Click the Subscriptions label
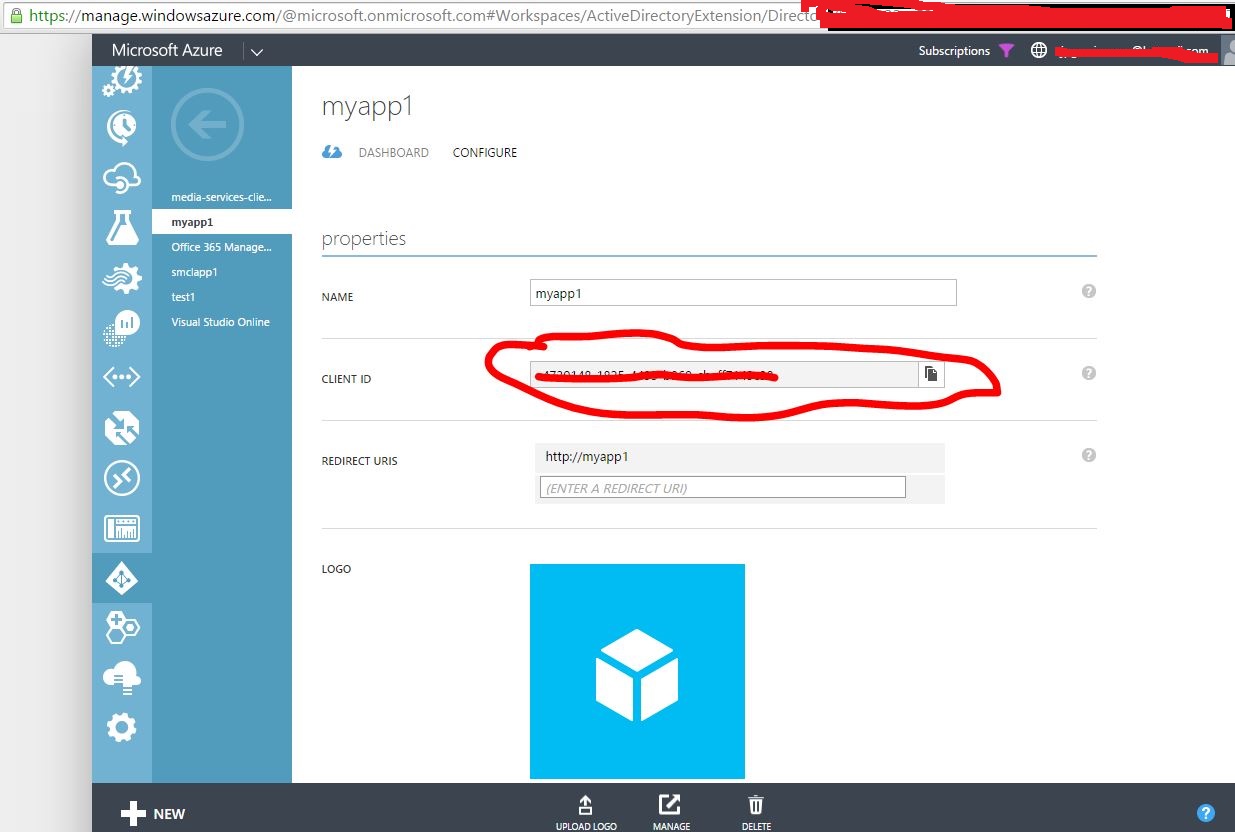Screen dimensions: 1235x832 954,51
